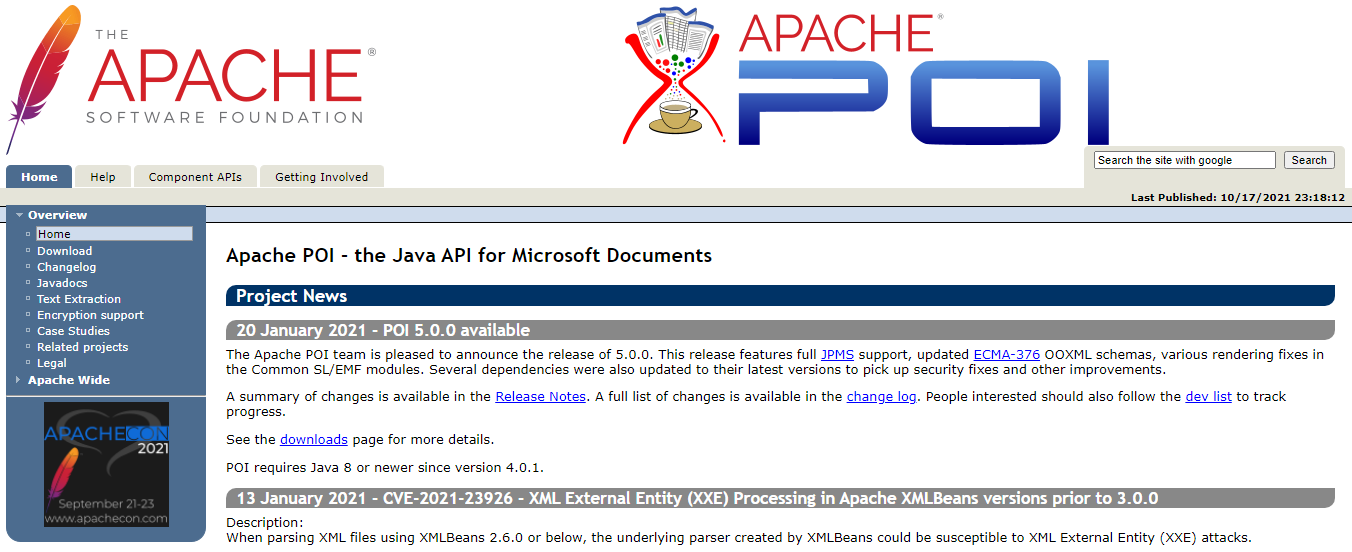1352x552 pixels.
Task: Switch to the Home tab
Action: pyautogui.click(x=39, y=177)
